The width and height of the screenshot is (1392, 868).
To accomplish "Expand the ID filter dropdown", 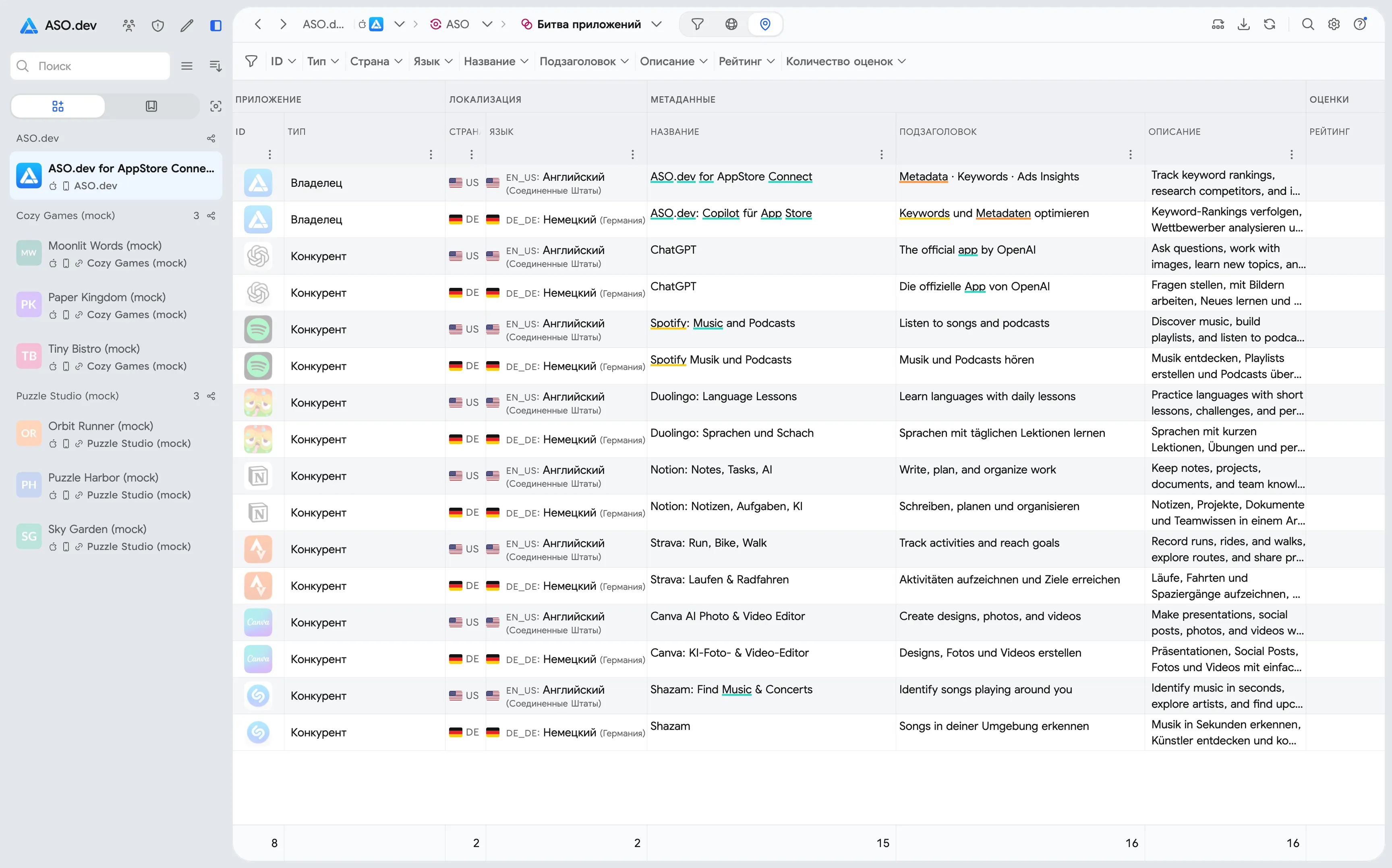I will pos(283,62).
